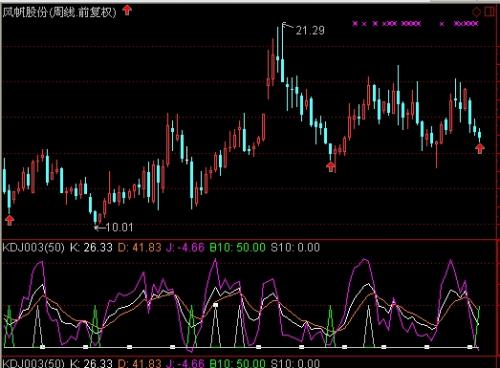Screen dimensions: 500x368
Task: Toggle the D: 41.83 line label
Action: tap(139, 248)
